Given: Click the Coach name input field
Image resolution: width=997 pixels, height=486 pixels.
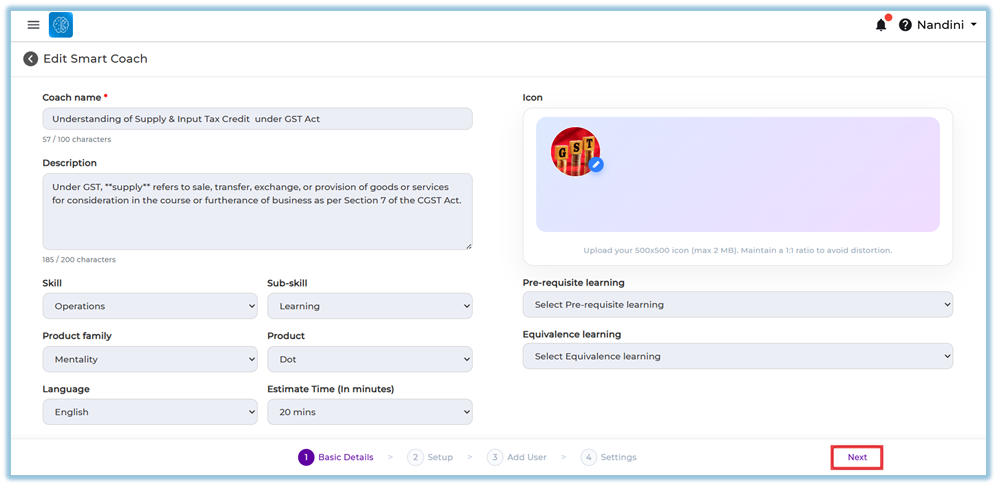Looking at the screenshot, I should (x=257, y=119).
